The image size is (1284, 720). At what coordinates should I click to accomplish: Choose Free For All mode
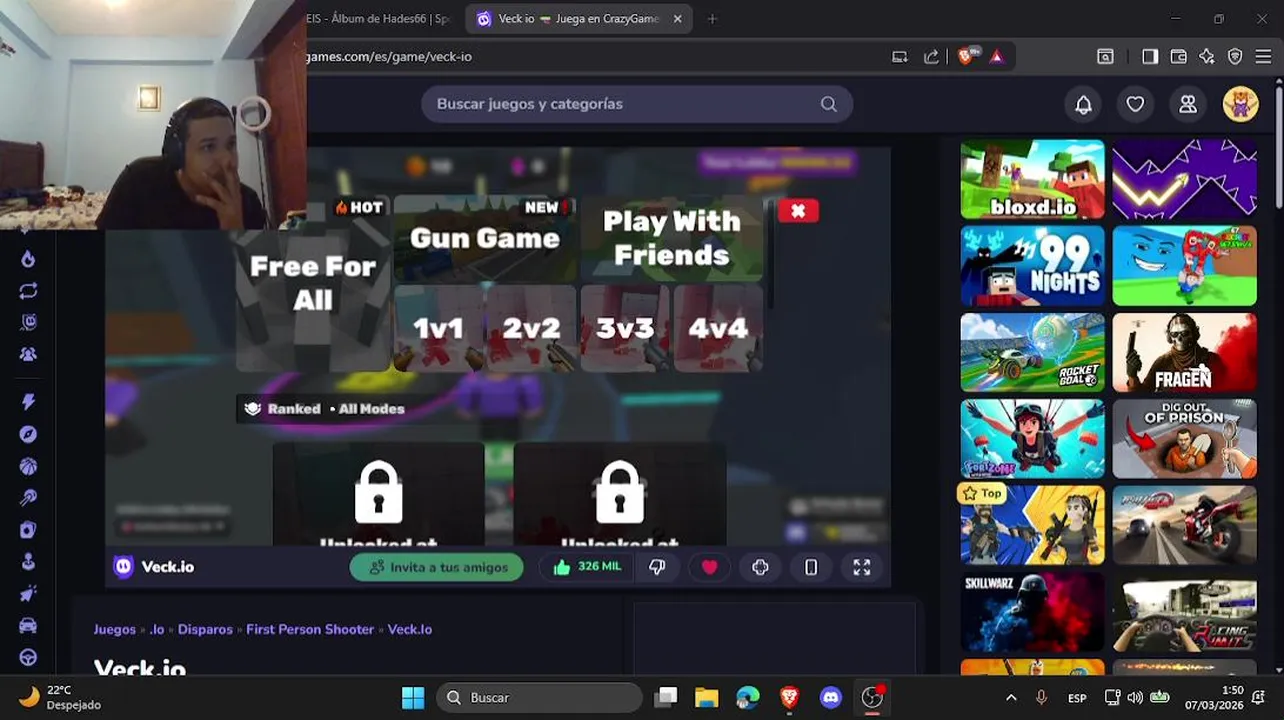313,284
